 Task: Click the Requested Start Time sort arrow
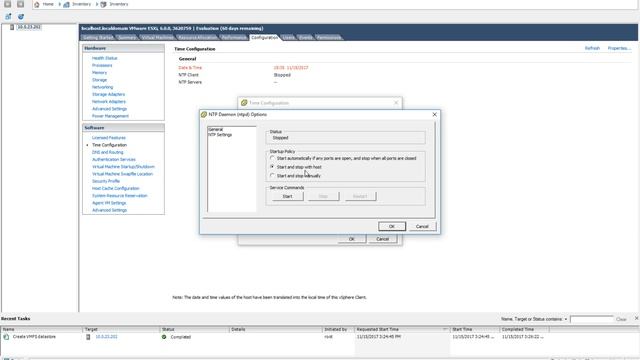click(x=444, y=329)
